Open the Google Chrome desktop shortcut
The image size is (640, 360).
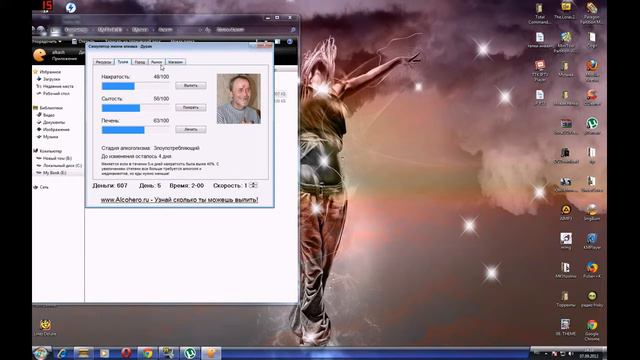[592, 331]
